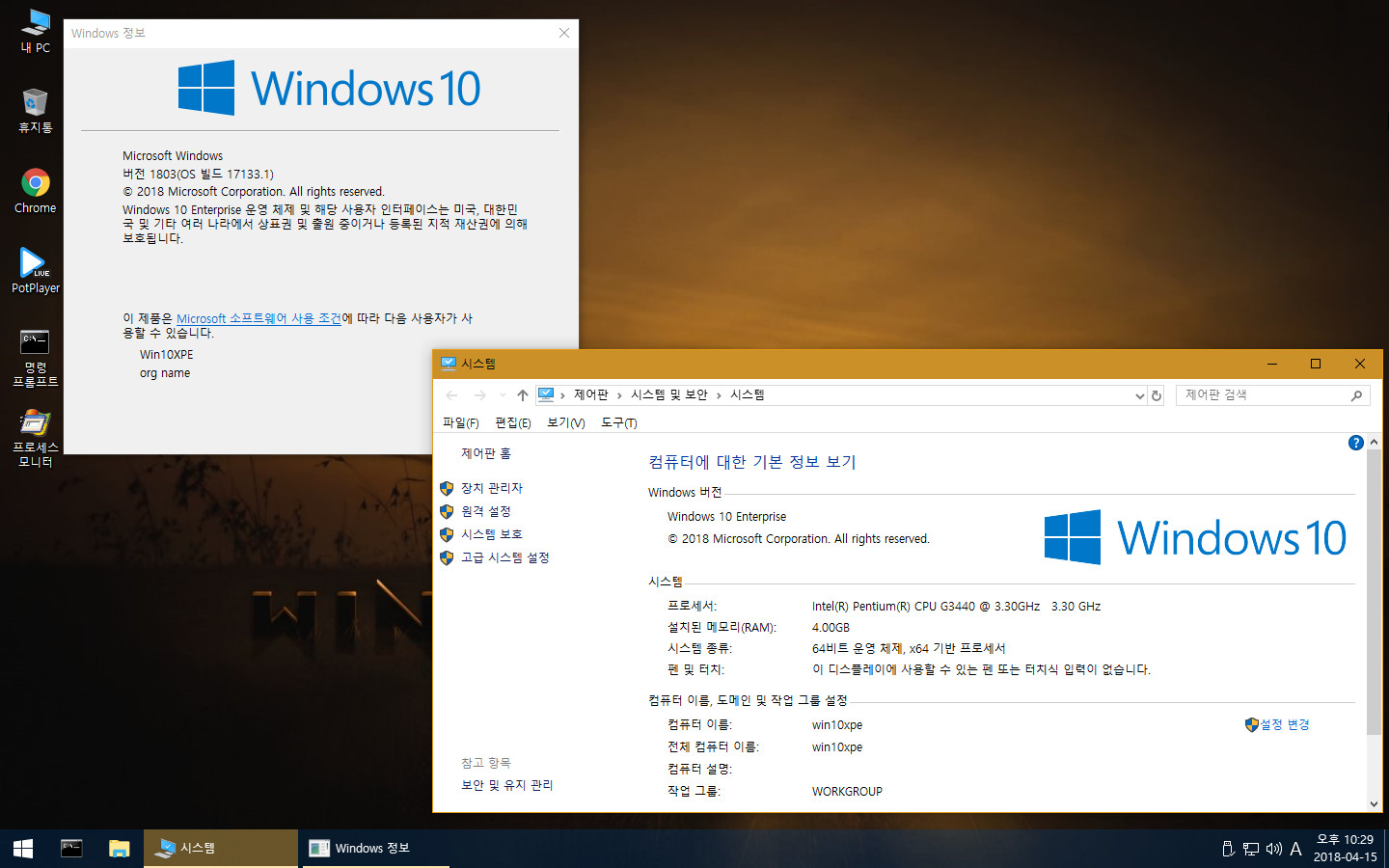Click 제어판 in the address breadcrumb

(x=591, y=394)
